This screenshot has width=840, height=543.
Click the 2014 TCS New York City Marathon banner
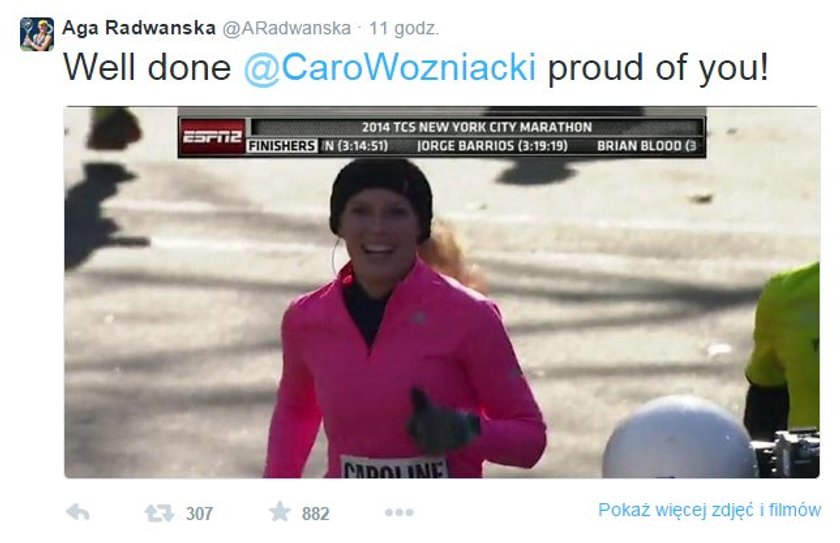point(477,127)
